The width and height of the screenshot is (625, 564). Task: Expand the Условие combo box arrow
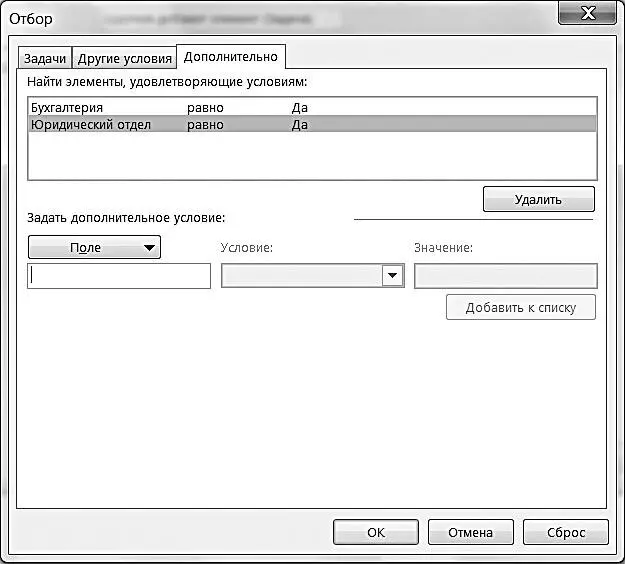point(393,277)
